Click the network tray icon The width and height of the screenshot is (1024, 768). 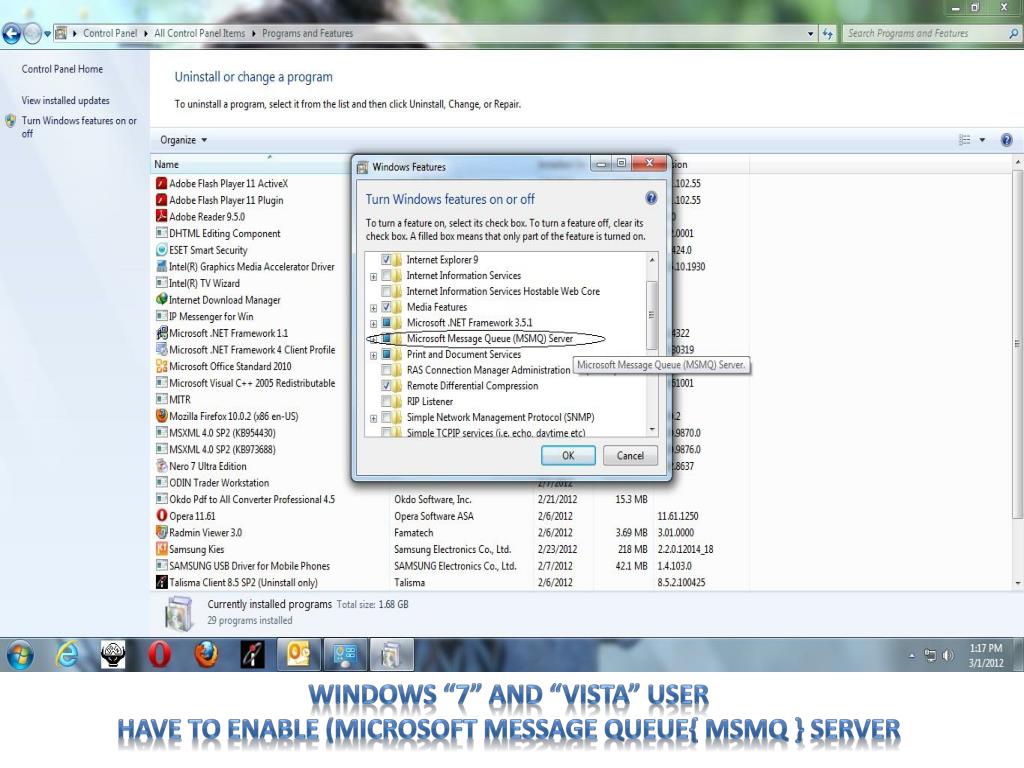[930, 655]
